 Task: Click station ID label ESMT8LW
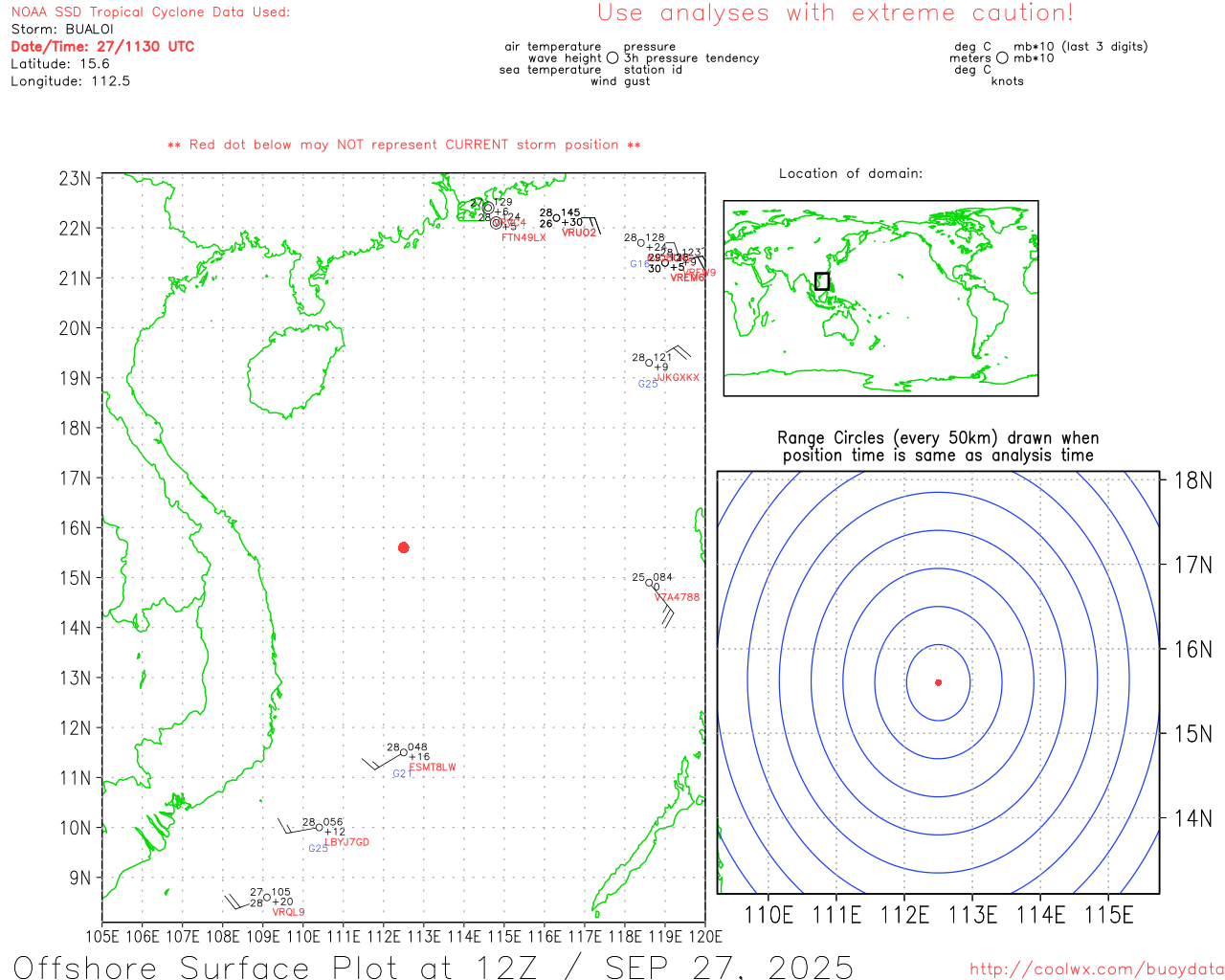pyautogui.click(x=433, y=768)
